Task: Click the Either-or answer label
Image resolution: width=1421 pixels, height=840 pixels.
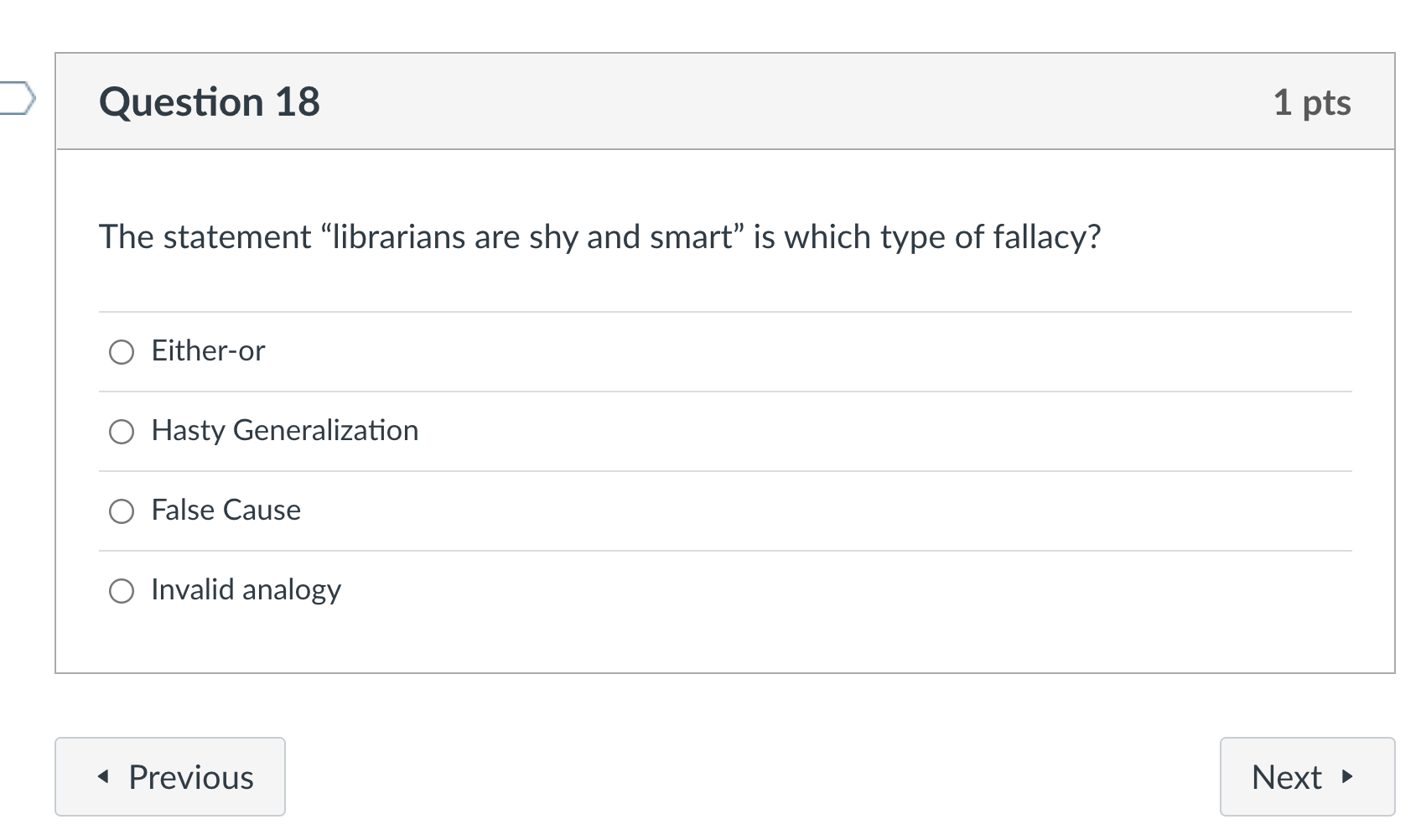Action: click(x=207, y=351)
